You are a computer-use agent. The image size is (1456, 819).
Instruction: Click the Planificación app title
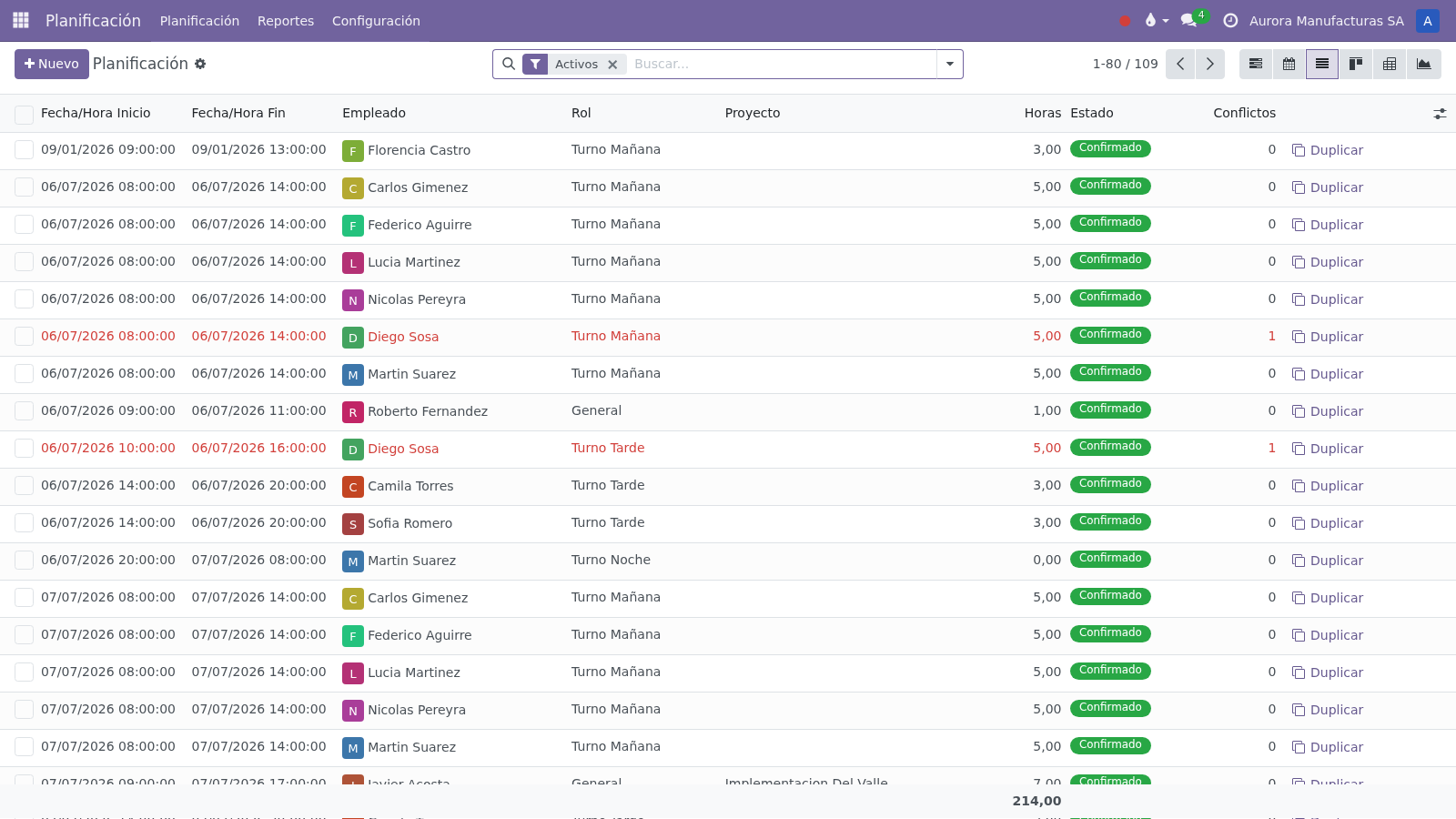click(x=93, y=20)
